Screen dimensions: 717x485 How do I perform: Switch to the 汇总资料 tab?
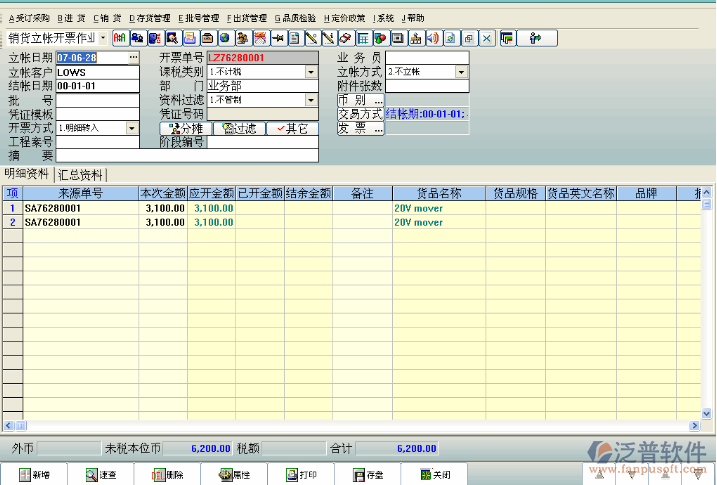(x=81, y=174)
